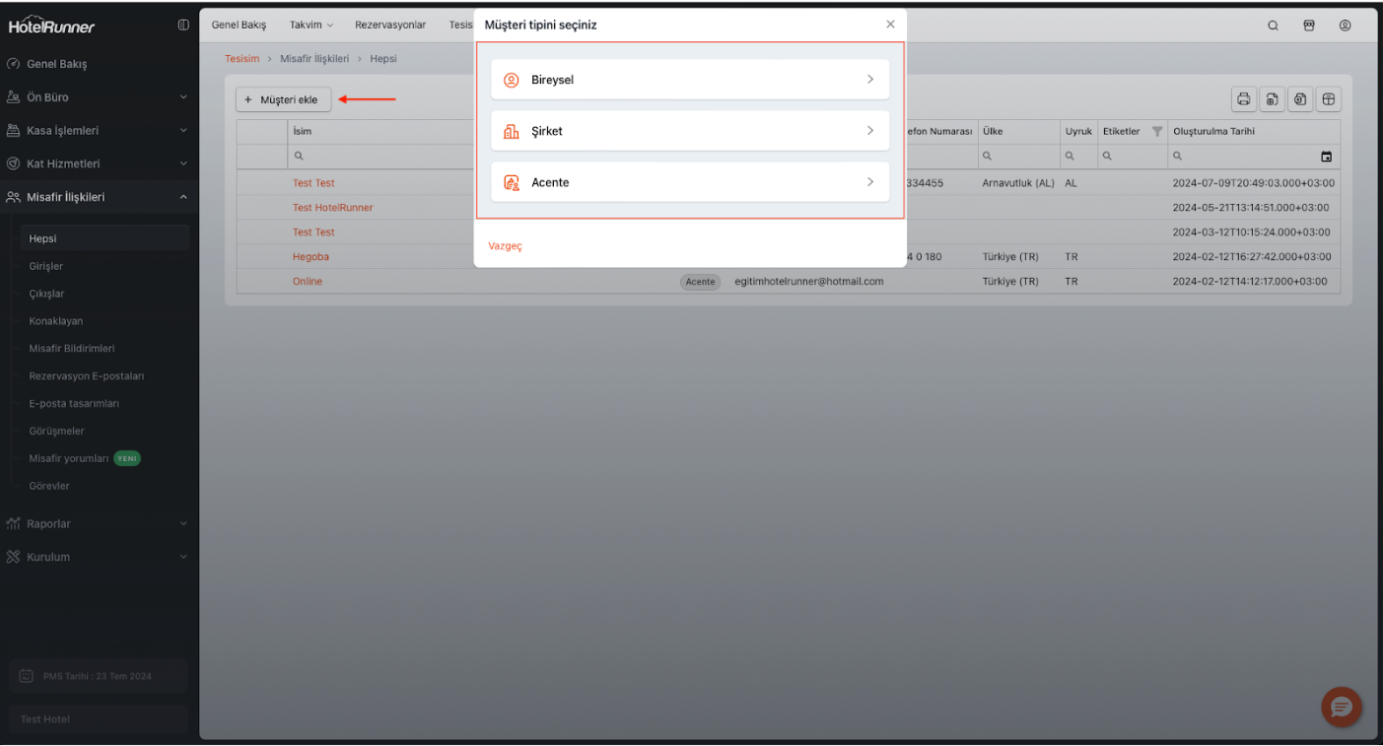
Task: Open calendar picker in Oluşturulma Tarihi filter
Action: point(1326,157)
